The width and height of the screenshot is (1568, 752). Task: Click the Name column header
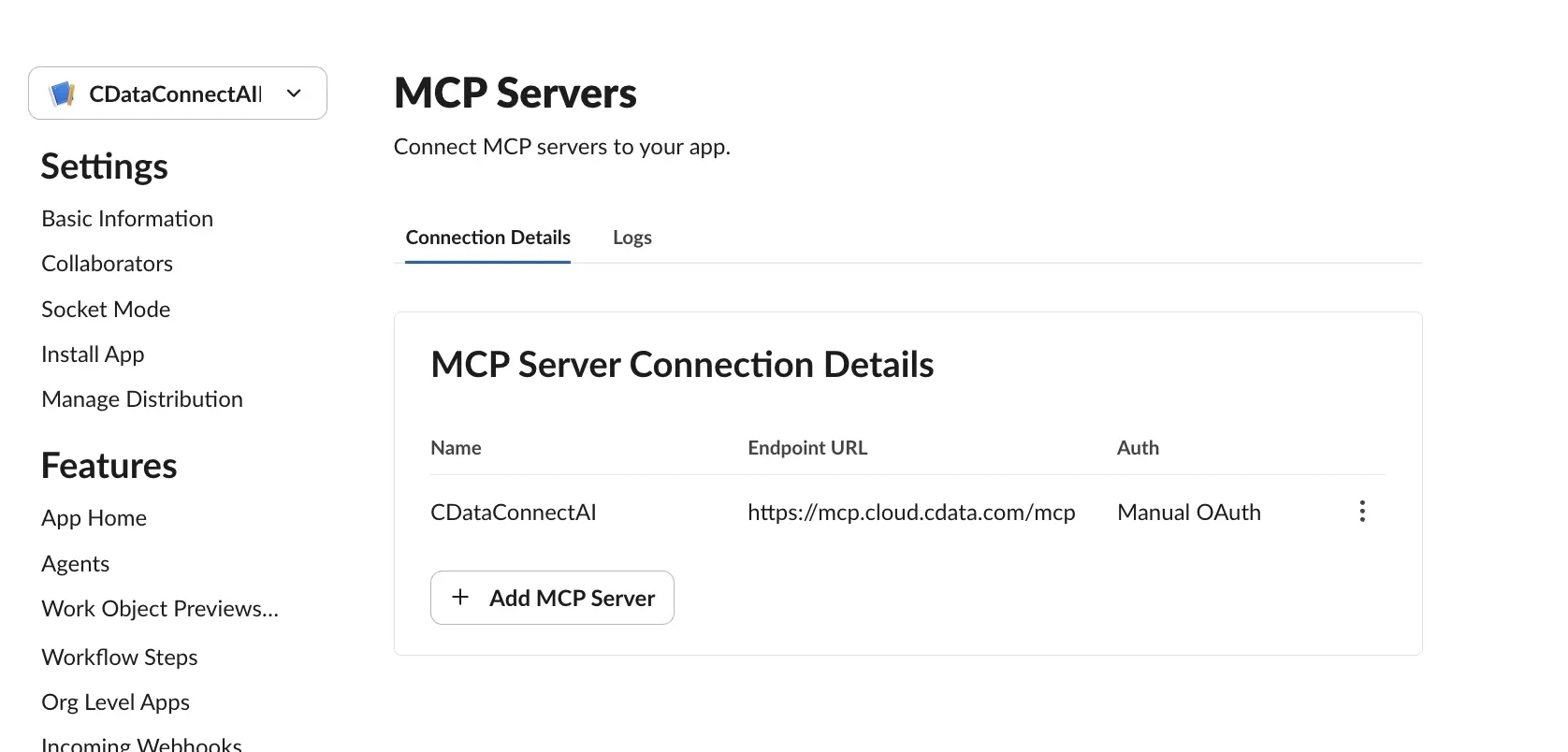click(456, 448)
